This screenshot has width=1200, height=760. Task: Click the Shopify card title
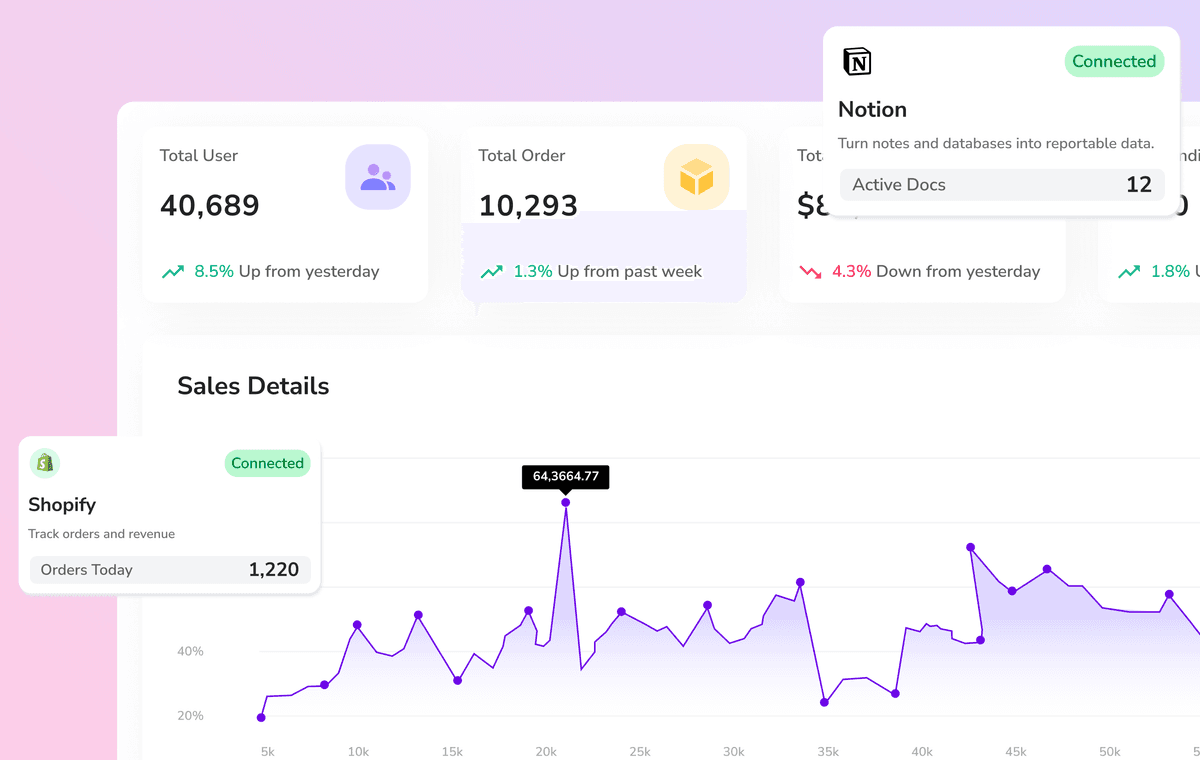tap(62, 505)
